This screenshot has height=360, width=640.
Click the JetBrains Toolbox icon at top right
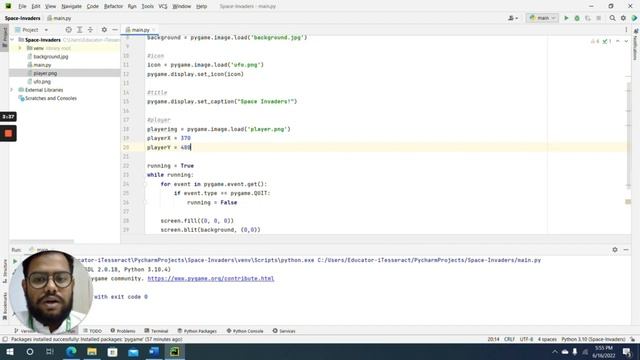click(634, 18)
